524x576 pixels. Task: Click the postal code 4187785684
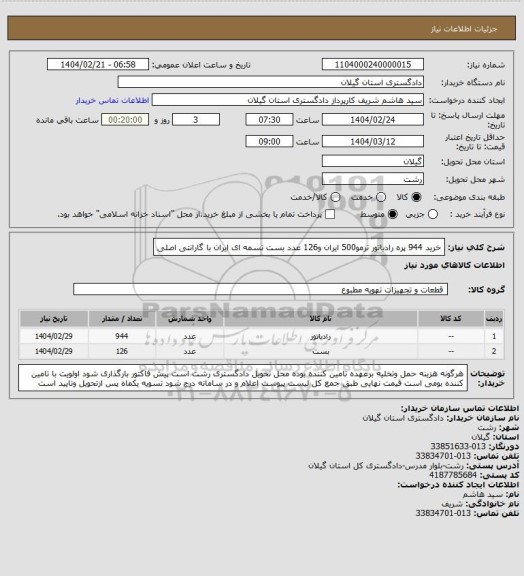click(453, 475)
